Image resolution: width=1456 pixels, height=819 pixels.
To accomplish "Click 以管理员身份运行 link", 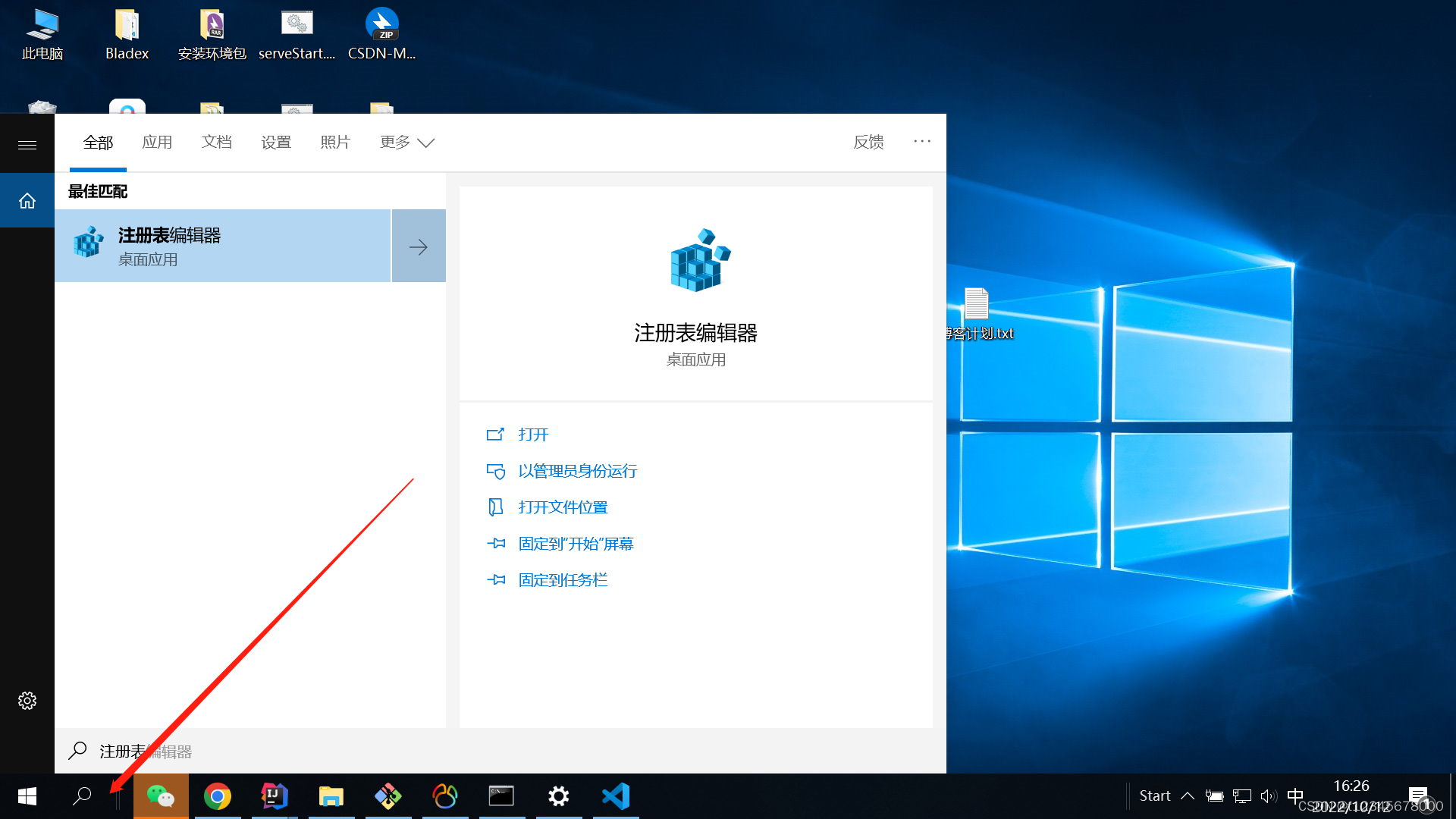I will tap(577, 471).
